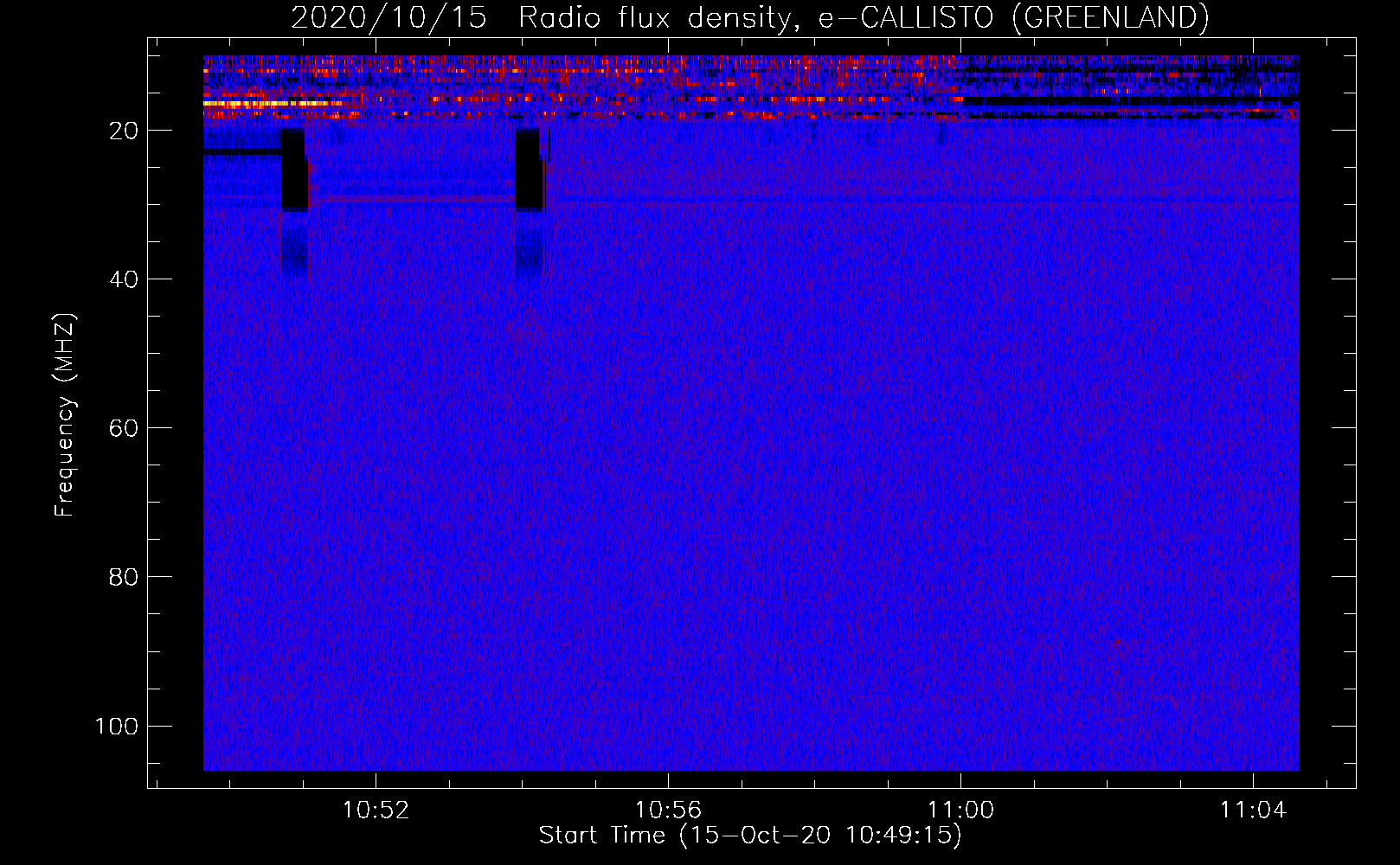Click the 10:56 time tick label
This screenshot has width=1400, height=865.
pos(668,810)
